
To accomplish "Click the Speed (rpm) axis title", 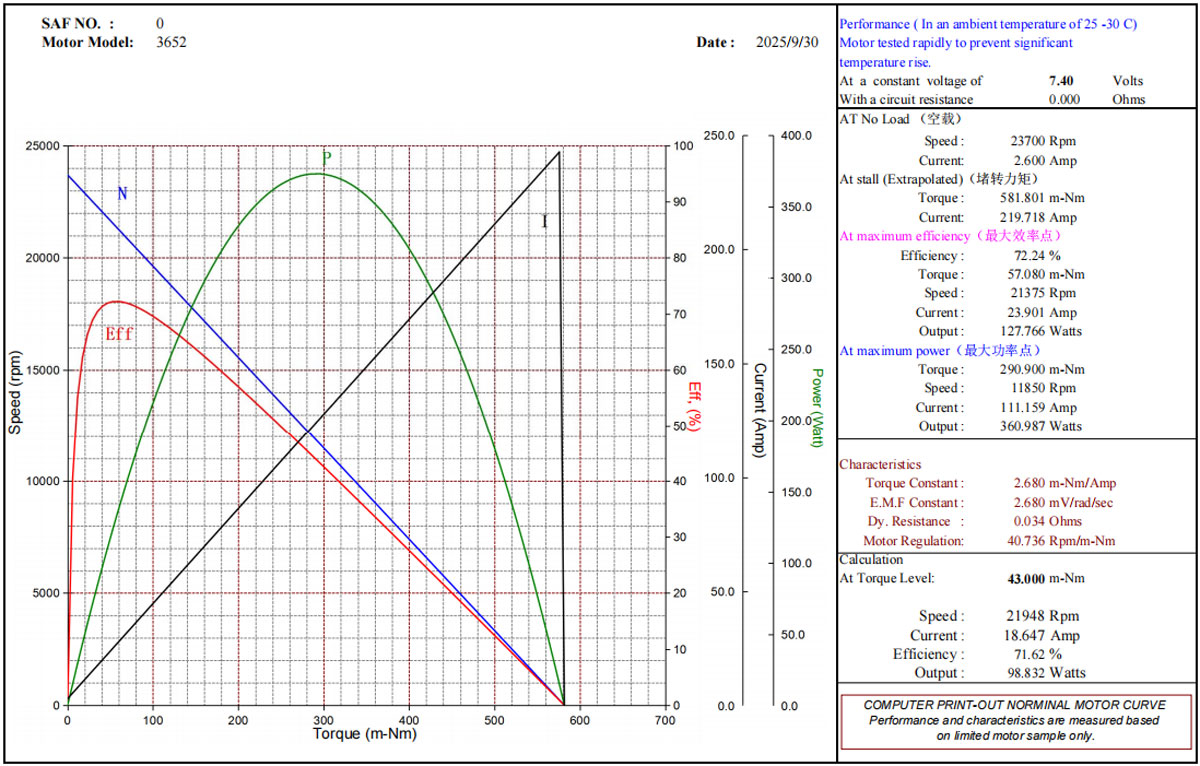I will [15, 393].
